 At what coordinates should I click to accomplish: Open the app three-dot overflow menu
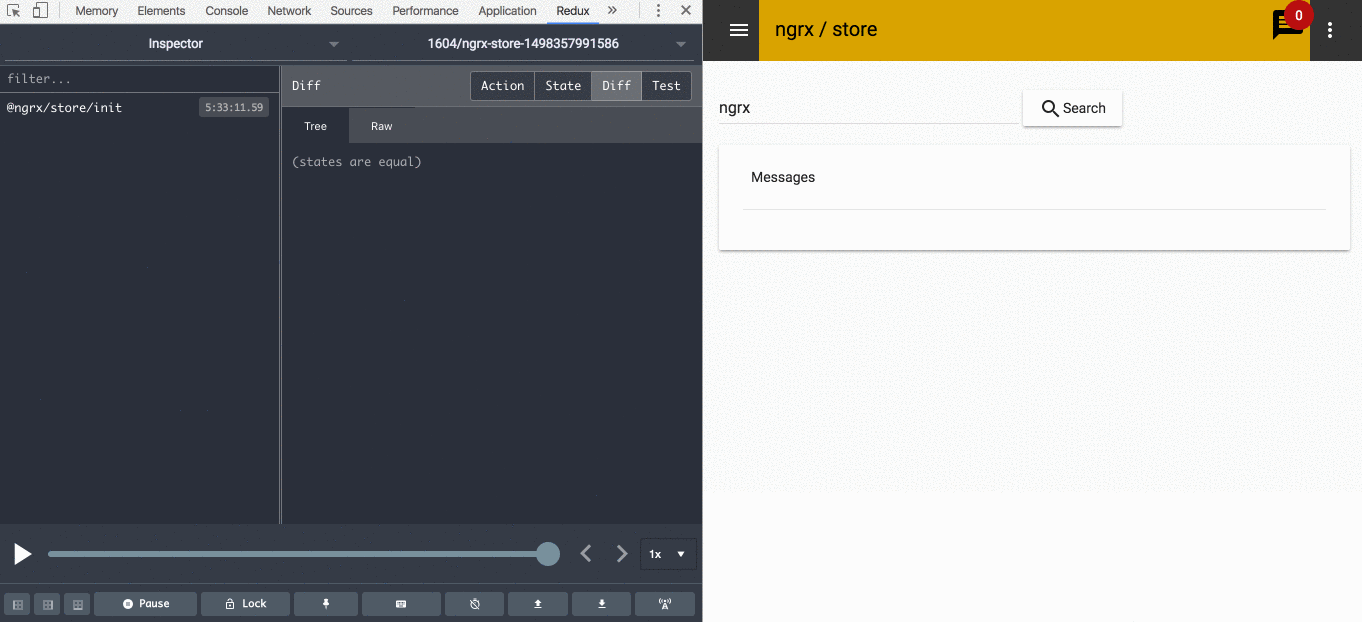tap(1330, 30)
